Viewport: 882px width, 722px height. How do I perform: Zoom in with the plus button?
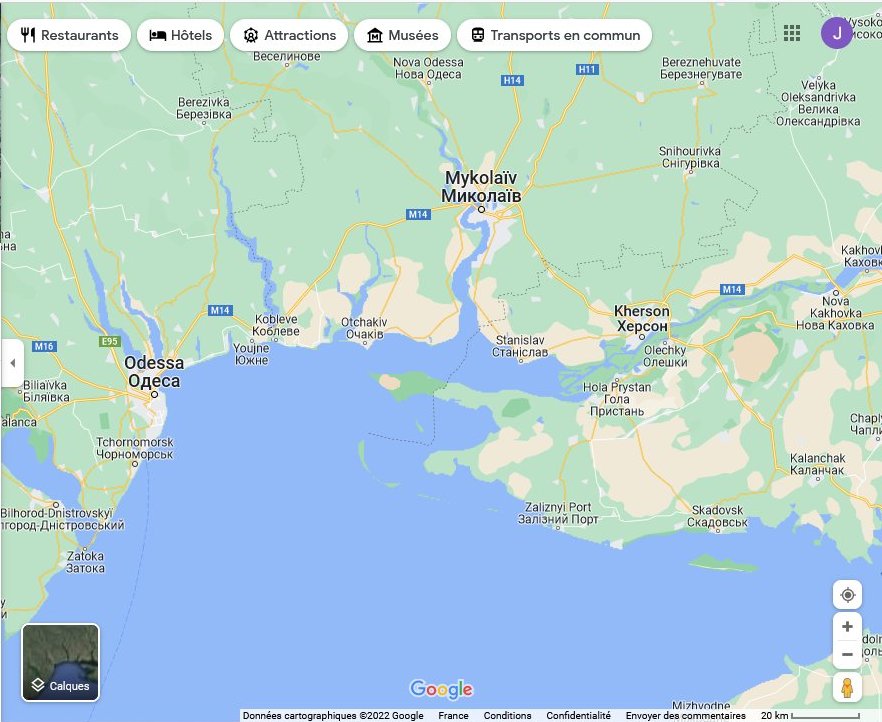847,627
